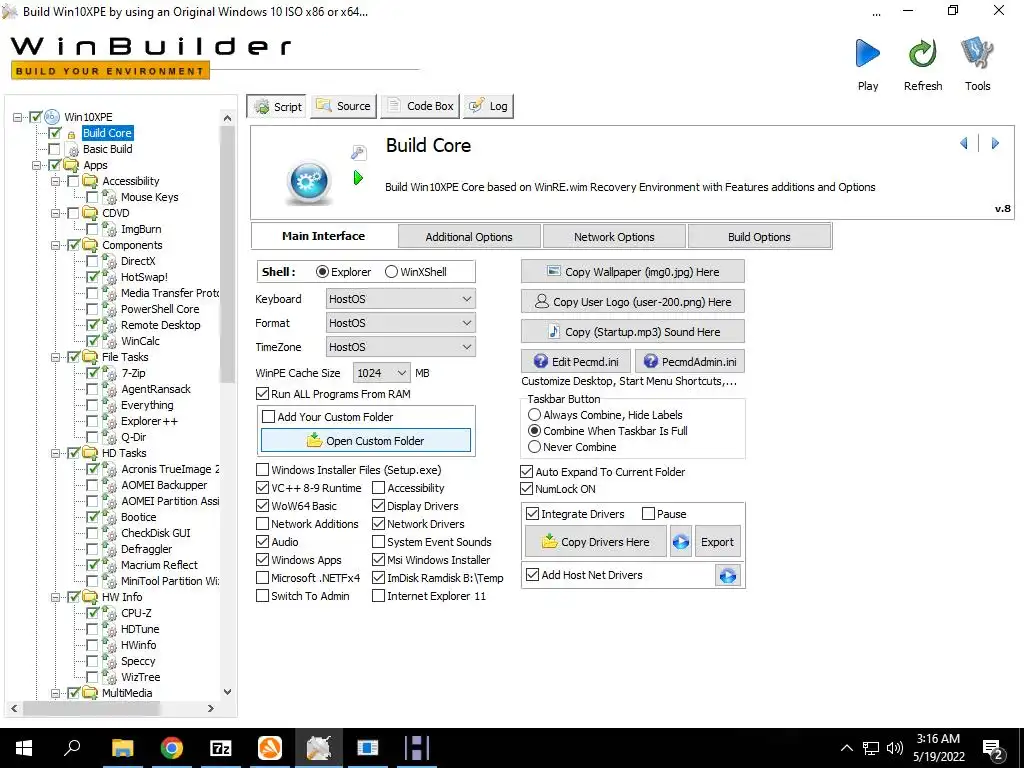Open the TimeZone dropdown
Screen dimensions: 1024x768
tap(400, 347)
